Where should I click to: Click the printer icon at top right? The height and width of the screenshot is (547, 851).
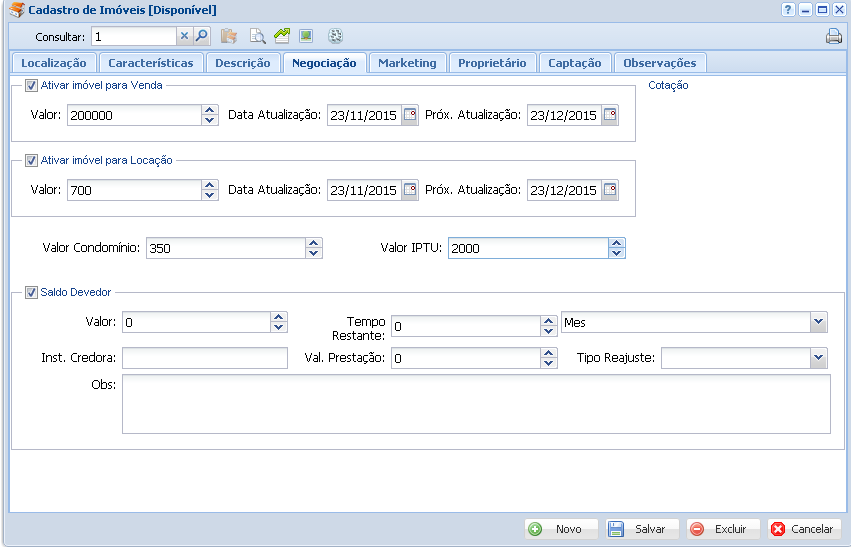click(x=833, y=37)
